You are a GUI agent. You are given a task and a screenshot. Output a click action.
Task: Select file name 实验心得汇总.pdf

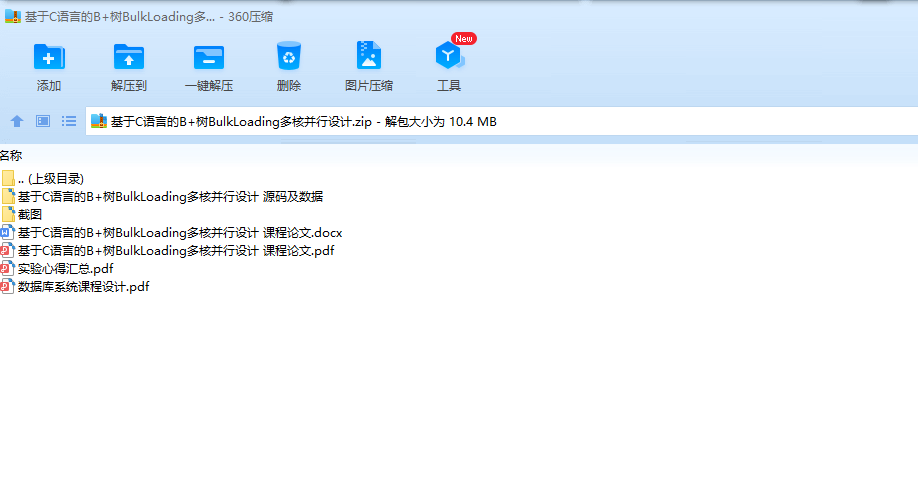click(66, 269)
